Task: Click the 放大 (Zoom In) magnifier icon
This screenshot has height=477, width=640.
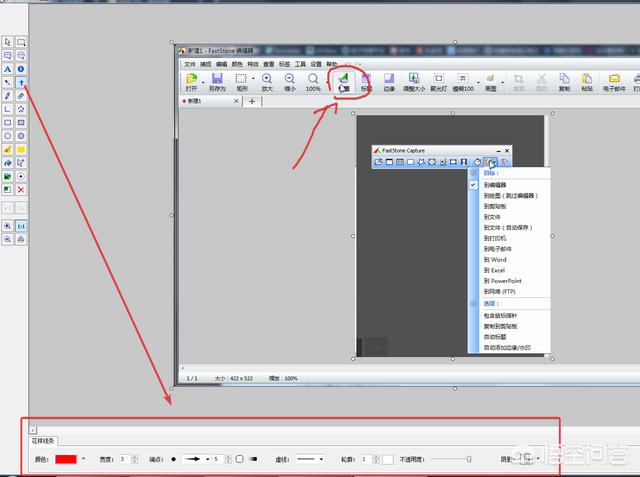Action: [x=266, y=82]
